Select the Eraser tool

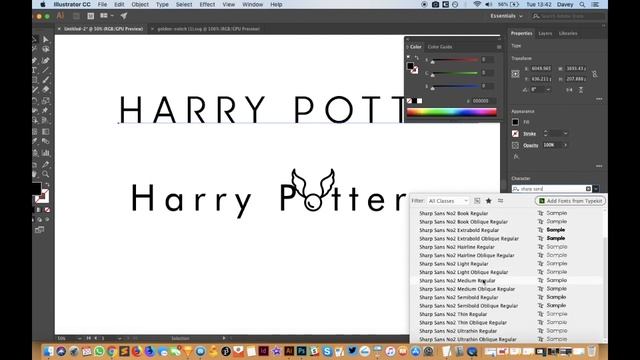click(x=46, y=90)
